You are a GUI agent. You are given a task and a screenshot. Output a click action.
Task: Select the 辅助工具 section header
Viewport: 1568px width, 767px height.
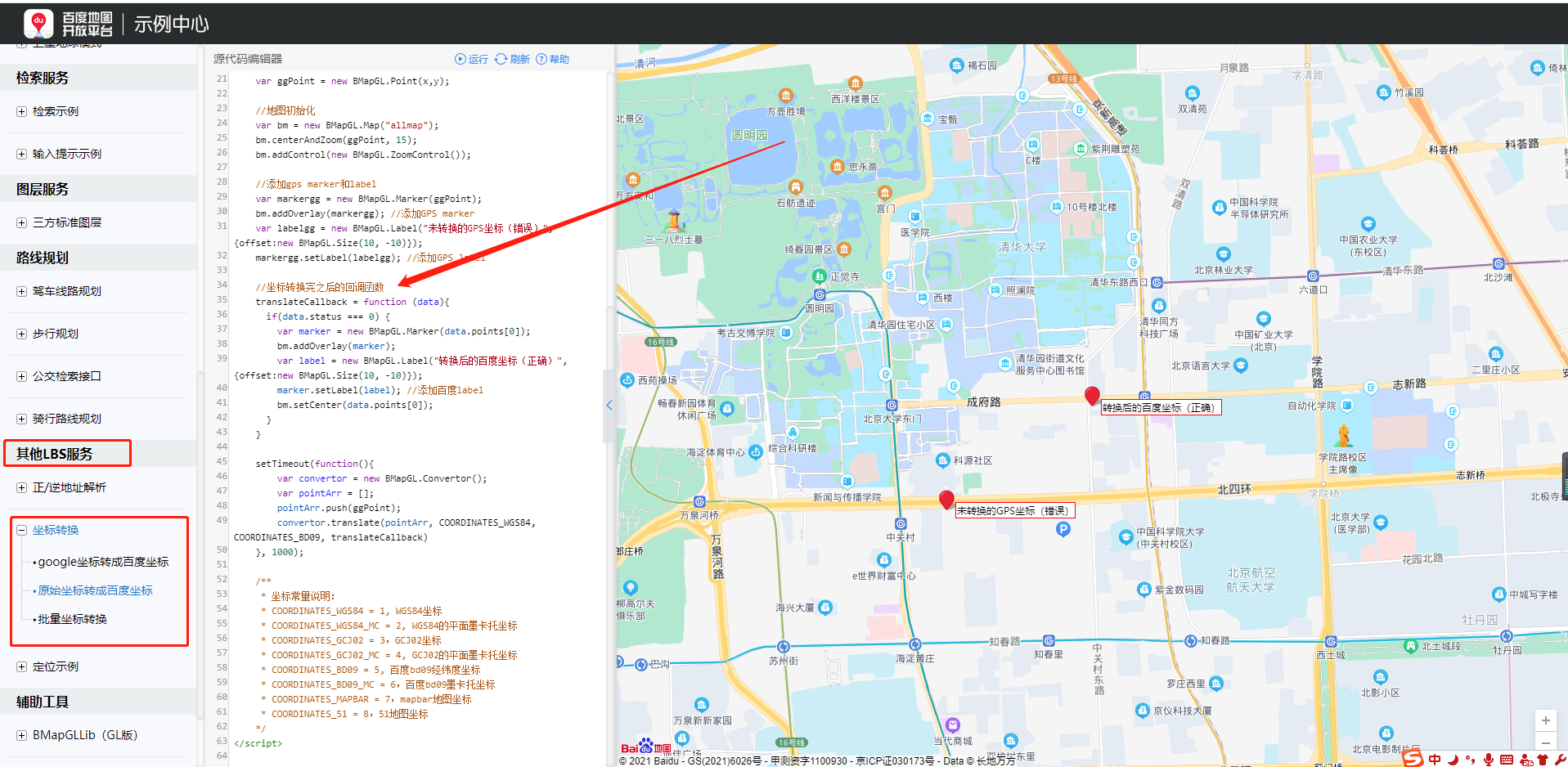pyautogui.click(x=43, y=702)
